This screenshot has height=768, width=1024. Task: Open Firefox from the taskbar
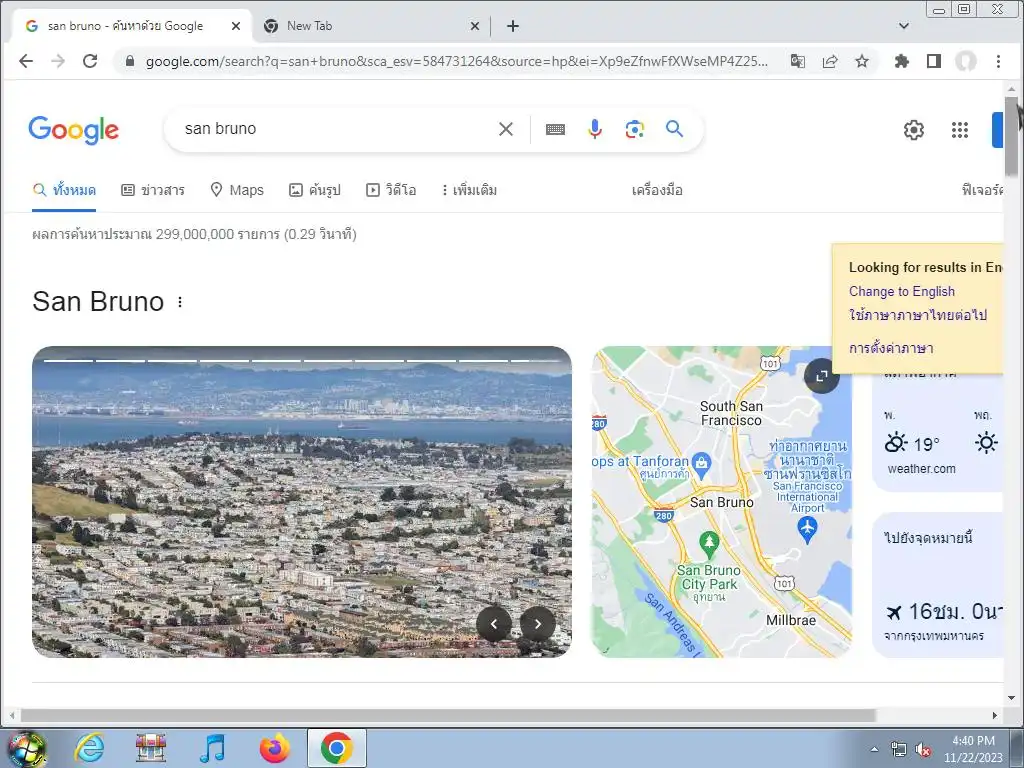coord(274,748)
